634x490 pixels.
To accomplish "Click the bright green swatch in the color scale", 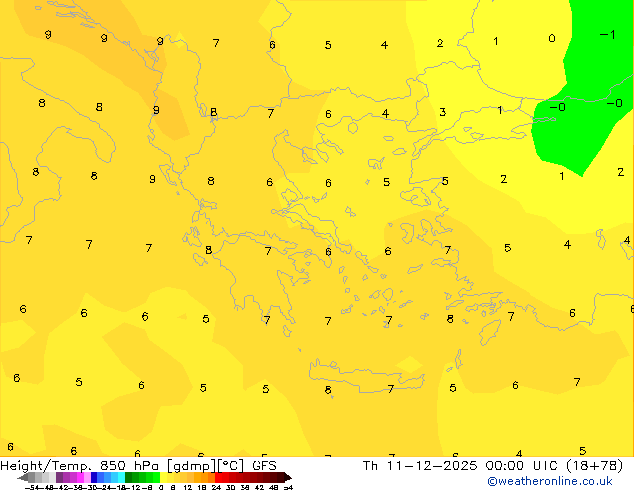I will (x=156, y=477).
